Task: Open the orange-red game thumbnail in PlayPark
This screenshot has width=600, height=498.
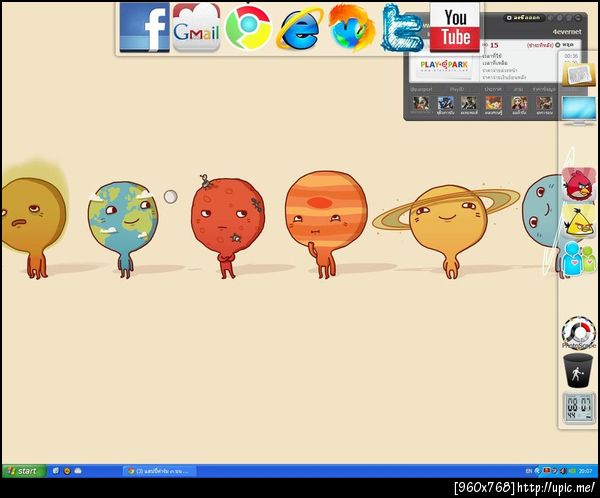Action: pos(493,103)
